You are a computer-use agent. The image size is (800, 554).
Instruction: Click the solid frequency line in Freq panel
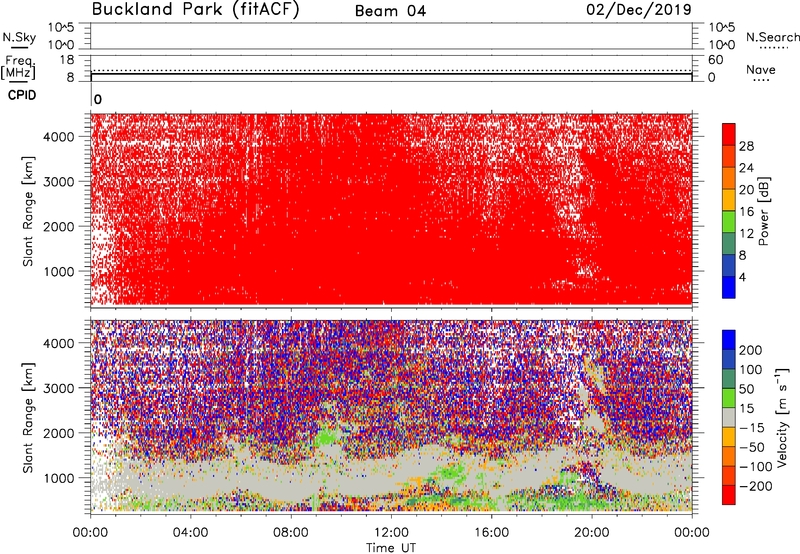pyautogui.click(x=391, y=74)
